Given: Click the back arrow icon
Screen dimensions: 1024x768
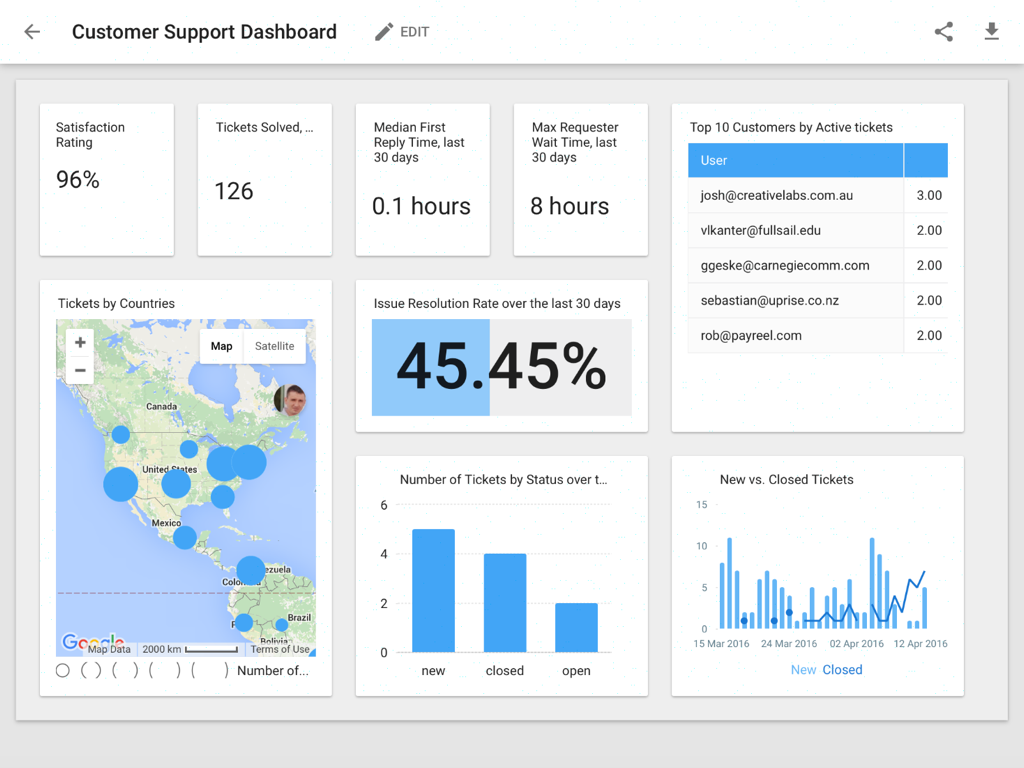Looking at the screenshot, I should tap(32, 32).
